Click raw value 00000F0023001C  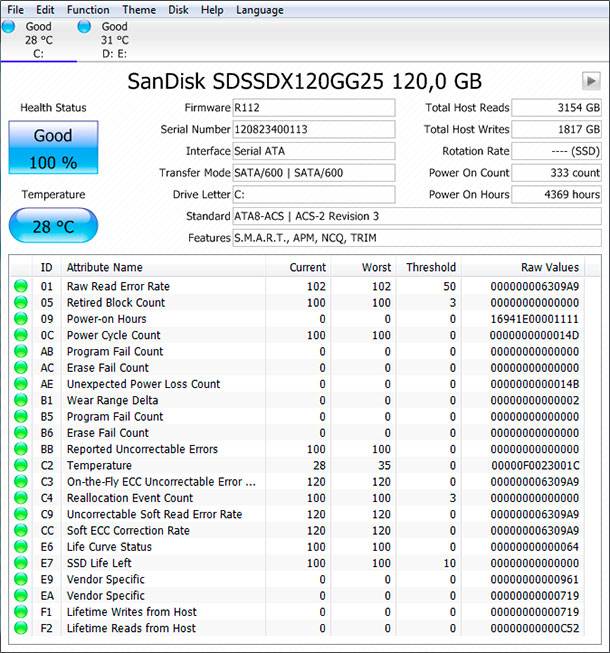tap(535, 465)
